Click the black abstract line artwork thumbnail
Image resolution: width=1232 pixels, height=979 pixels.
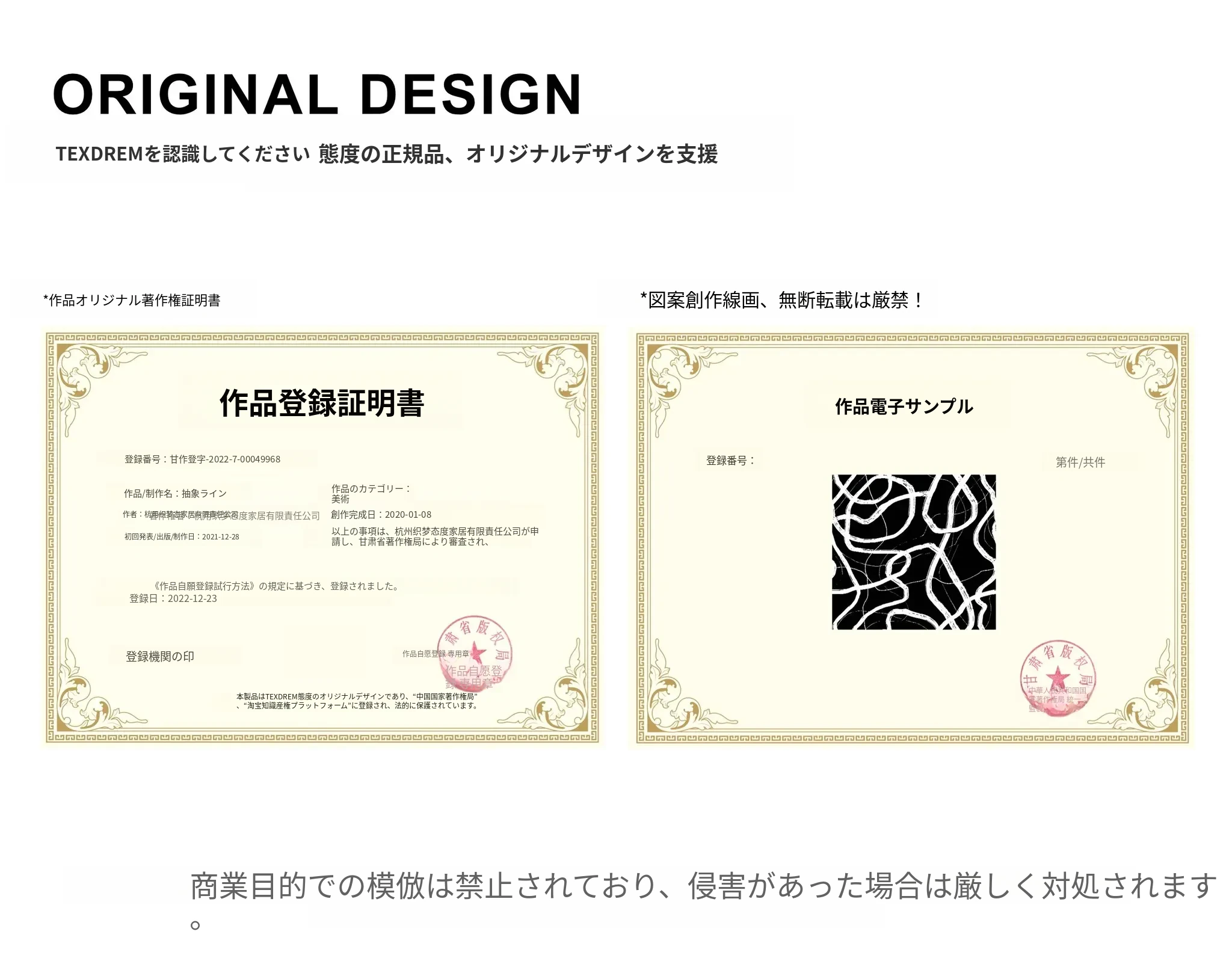(913, 551)
